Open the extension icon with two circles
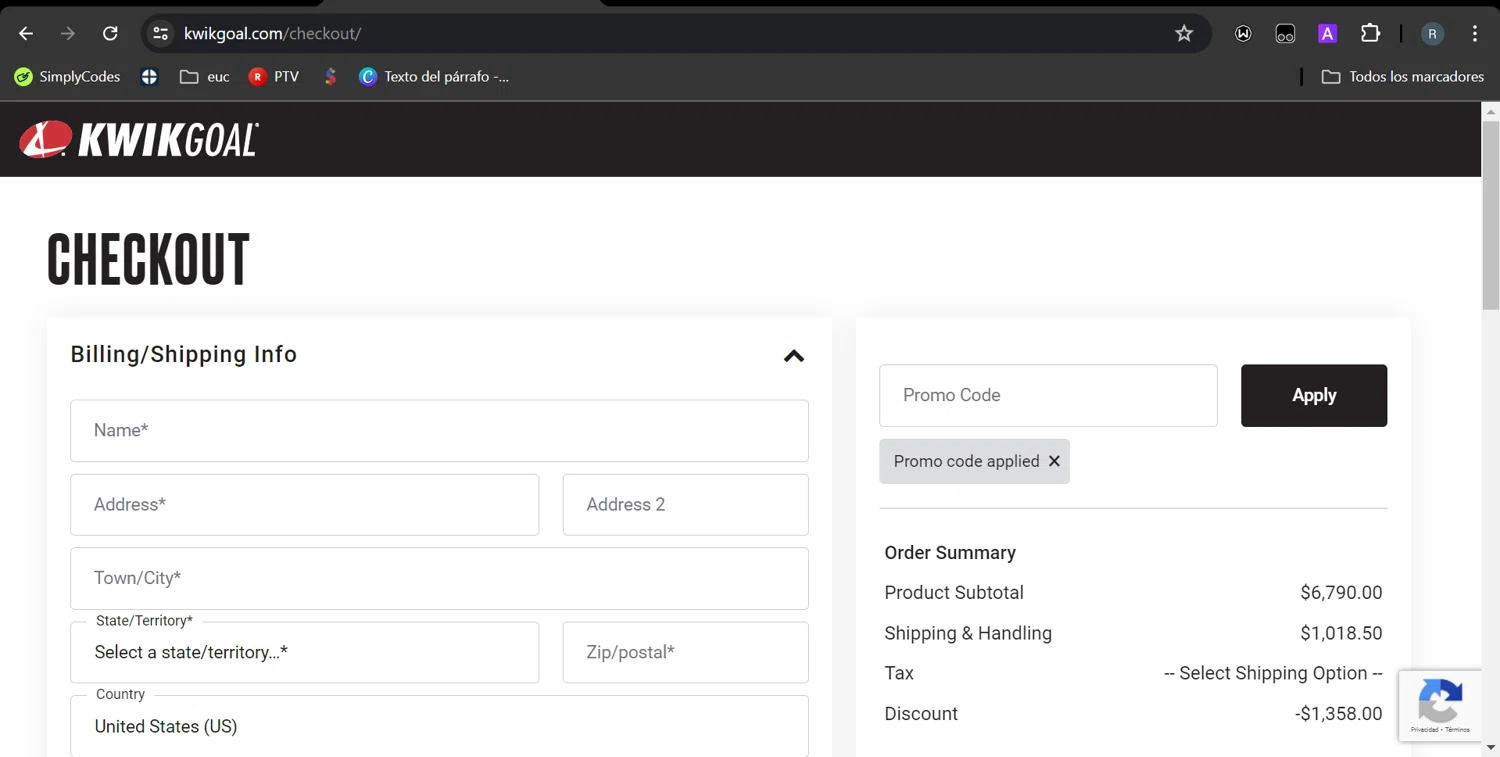This screenshot has width=1500, height=757. [x=1285, y=34]
